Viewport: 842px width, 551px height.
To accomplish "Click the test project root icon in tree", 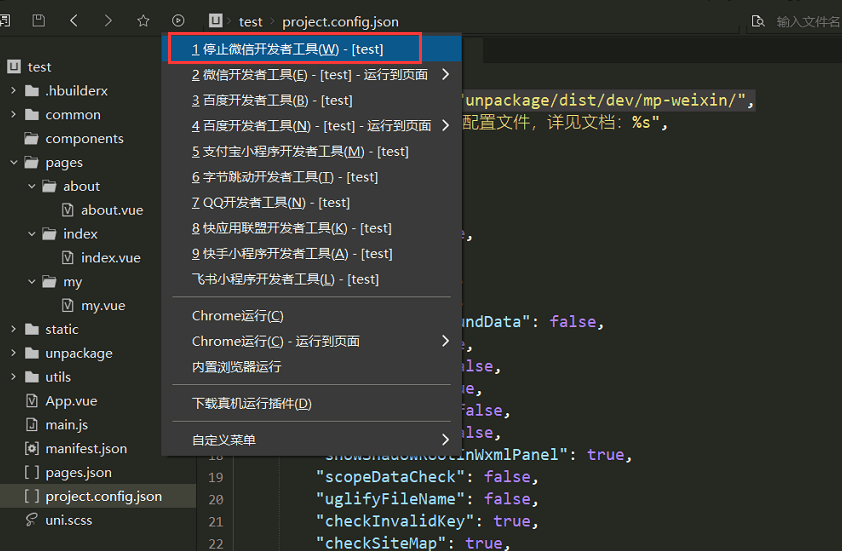I will 14,67.
